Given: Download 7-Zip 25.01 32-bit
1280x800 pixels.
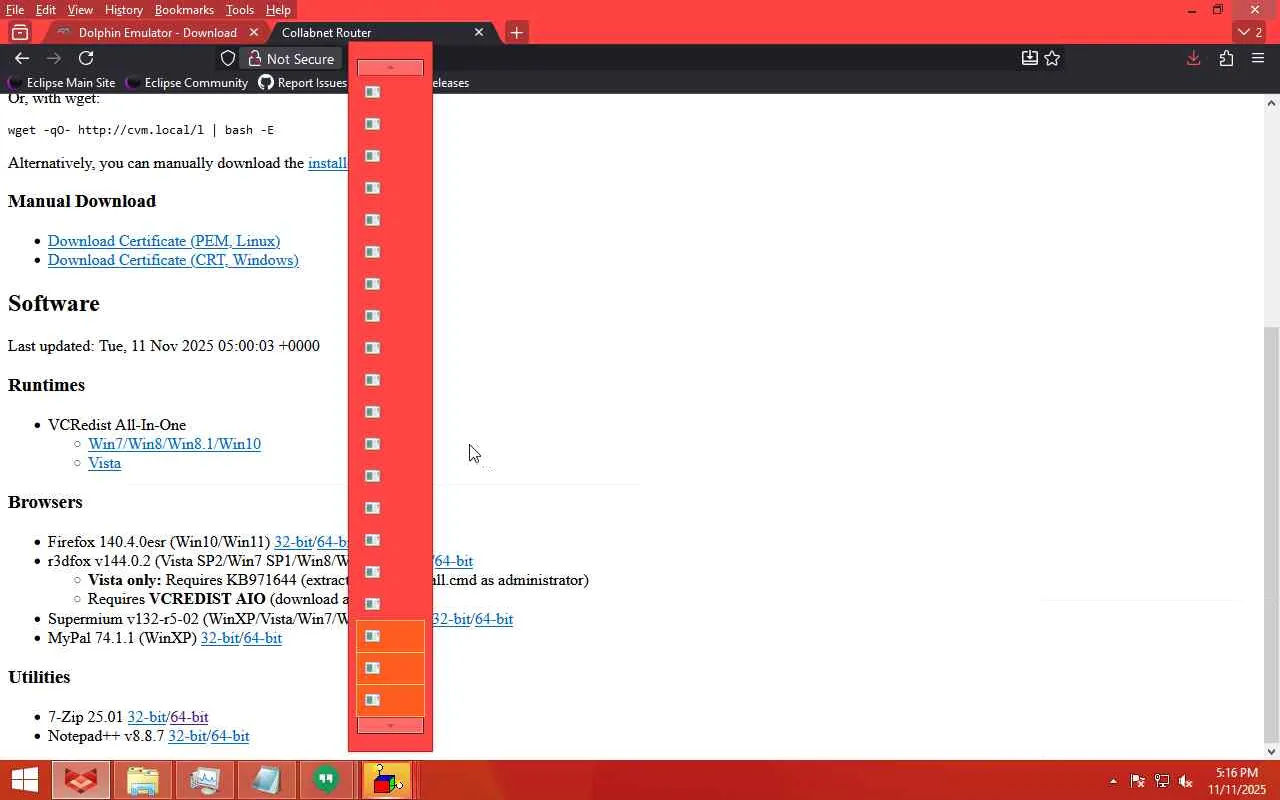Looking at the screenshot, I should click(146, 717).
